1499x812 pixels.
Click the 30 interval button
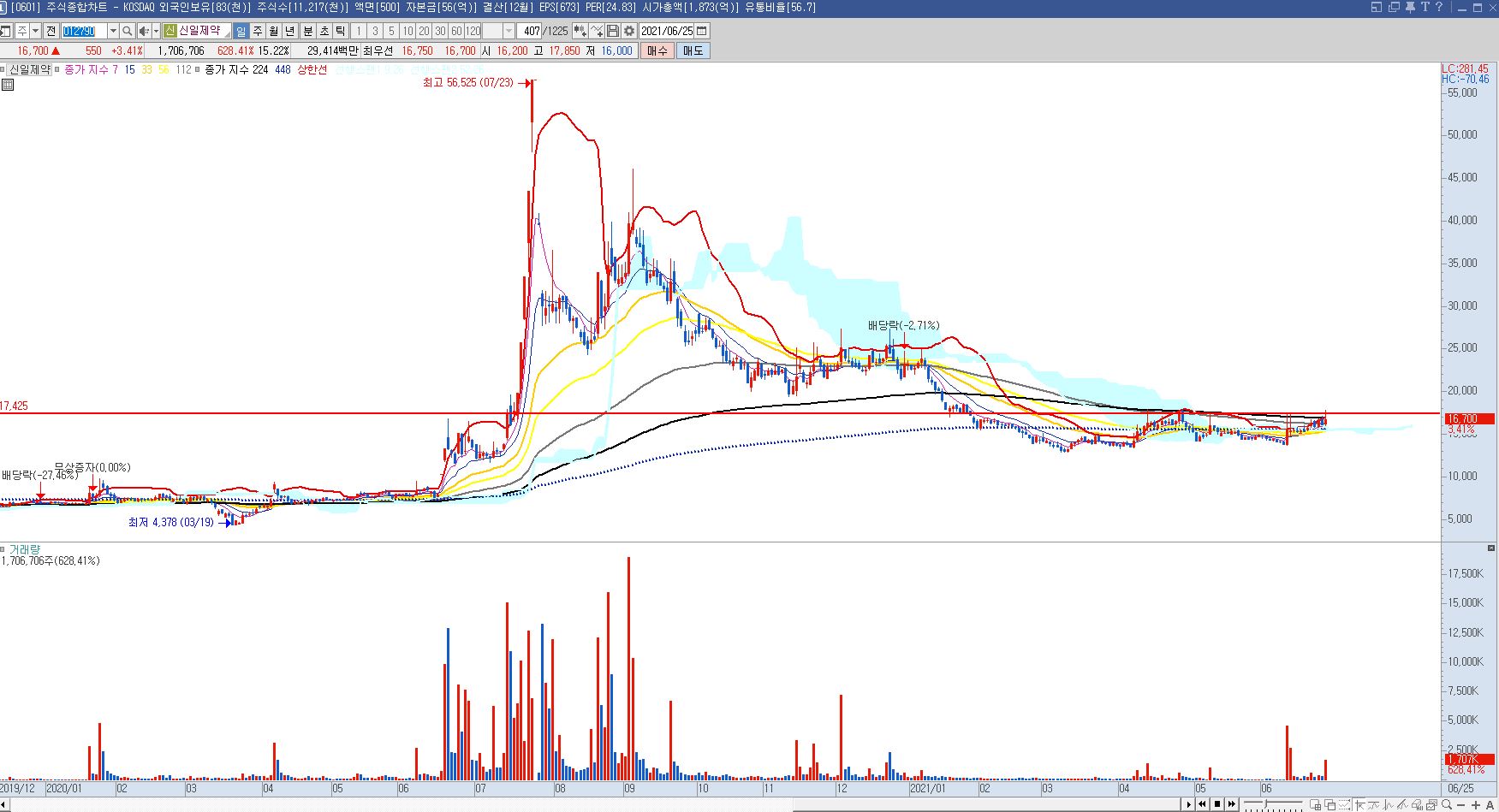click(x=440, y=31)
